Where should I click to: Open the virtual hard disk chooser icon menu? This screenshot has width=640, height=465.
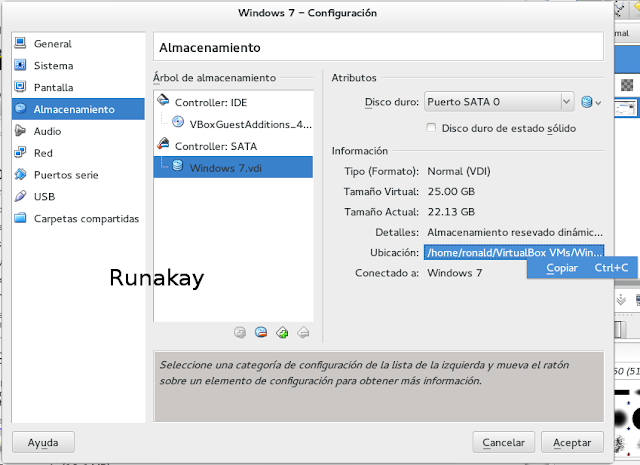(591, 102)
